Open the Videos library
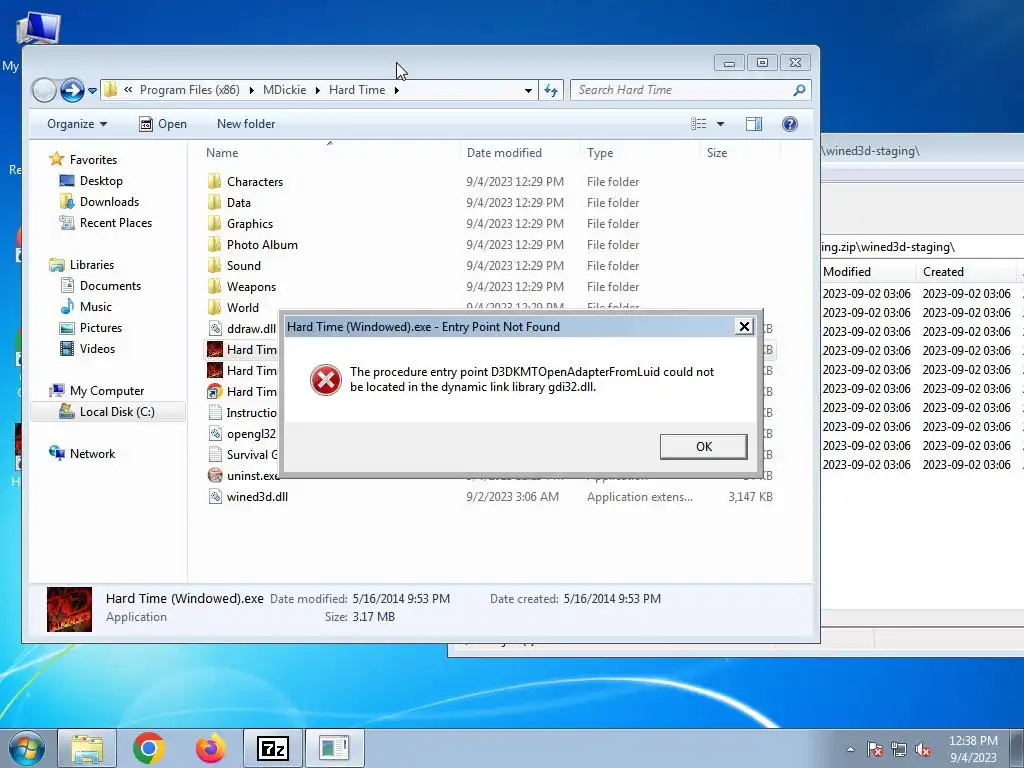Screen dimensions: 1024x768 click(97, 348)
